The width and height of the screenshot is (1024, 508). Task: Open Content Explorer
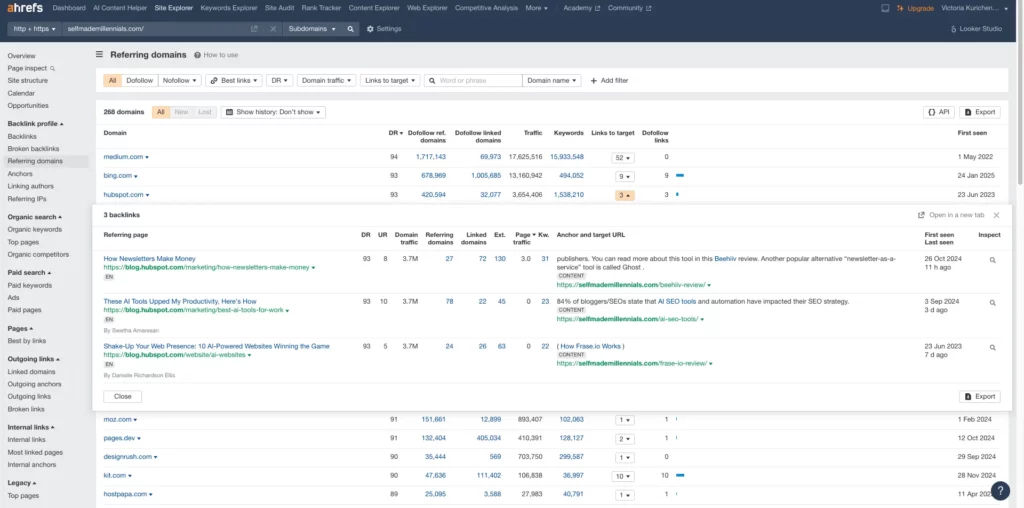tap(374, 8)
